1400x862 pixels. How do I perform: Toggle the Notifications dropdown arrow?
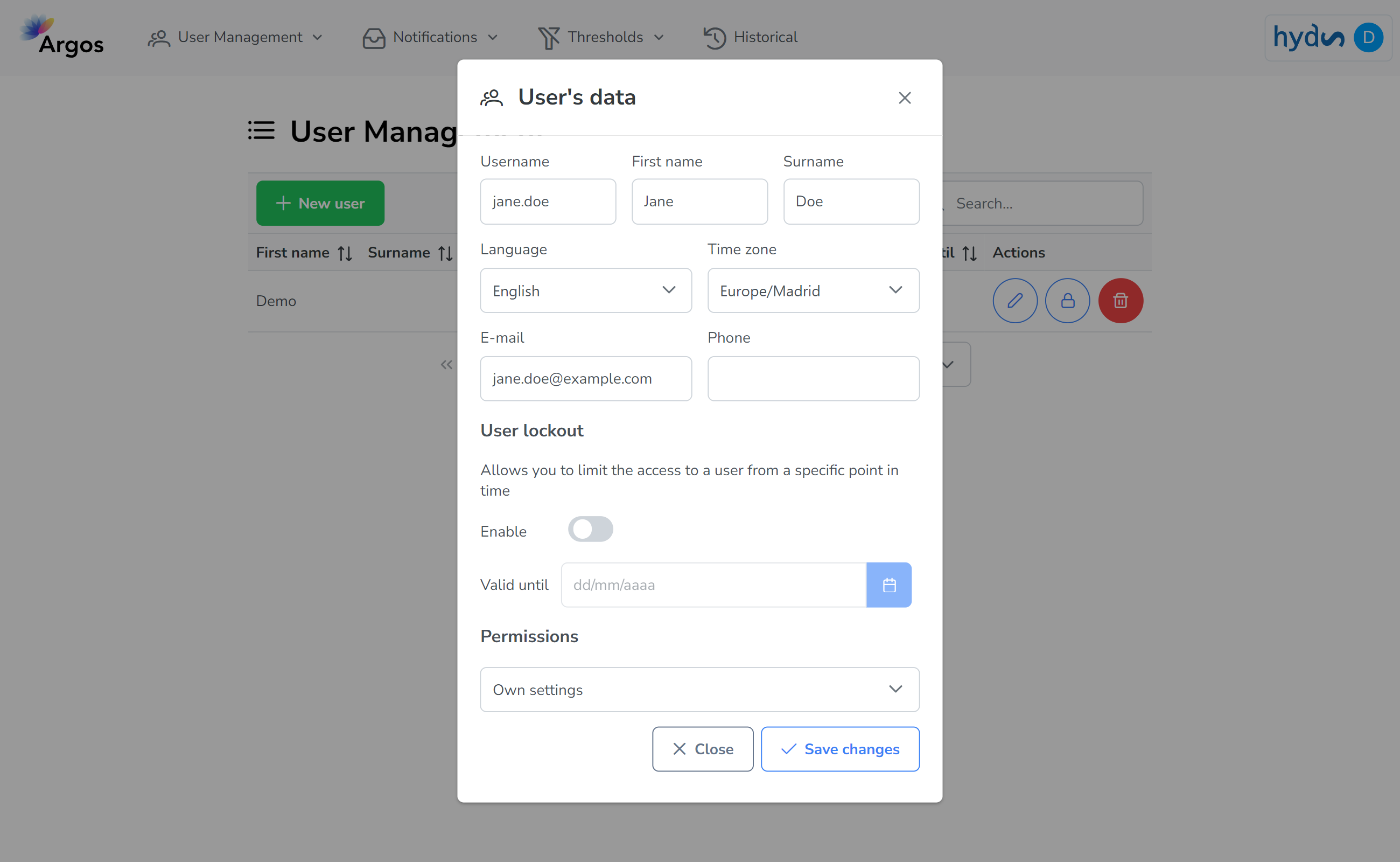click(x=493, y=37)
